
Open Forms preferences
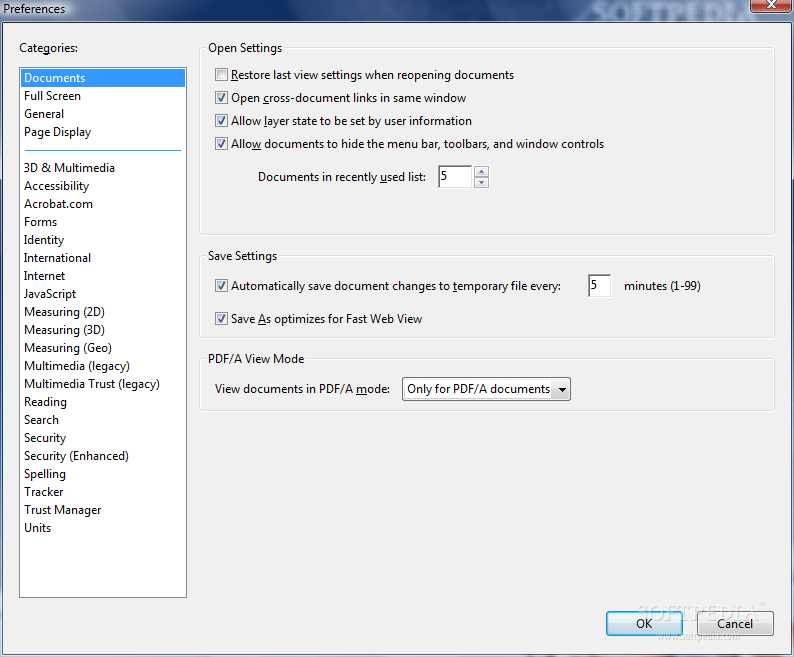point(103,222)
